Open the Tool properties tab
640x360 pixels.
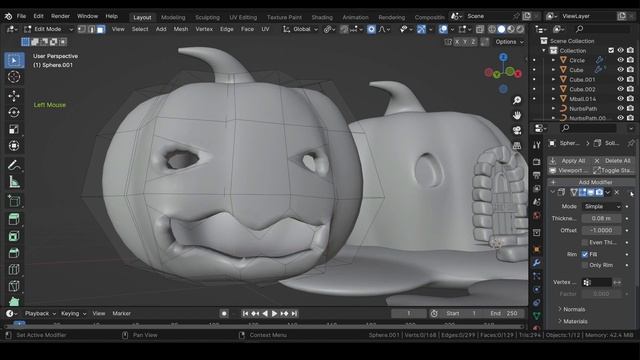tap(537, 145)
